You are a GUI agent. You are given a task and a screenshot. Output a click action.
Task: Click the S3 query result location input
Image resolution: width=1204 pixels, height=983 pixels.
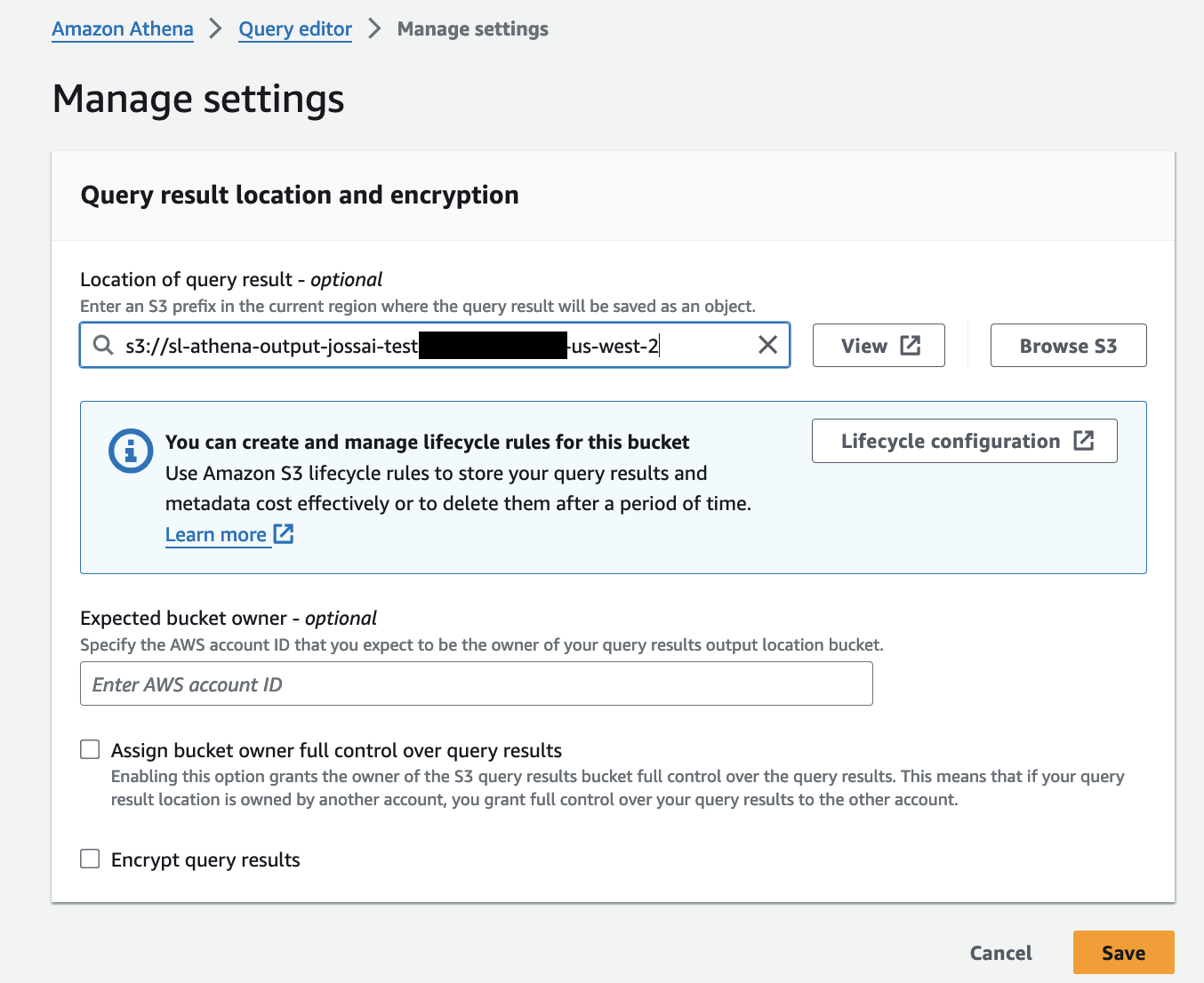pyautogui.click(x=435, y=345)
